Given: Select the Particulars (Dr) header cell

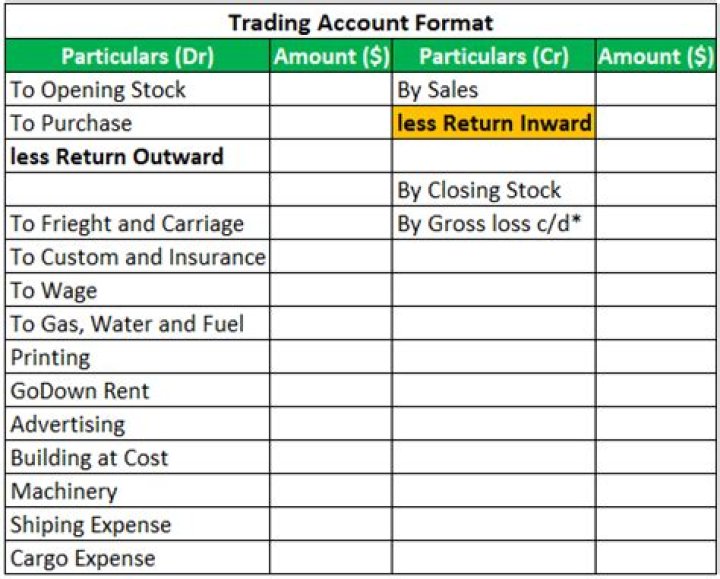Looking at the screenshot, I should [x=137, y=56].
